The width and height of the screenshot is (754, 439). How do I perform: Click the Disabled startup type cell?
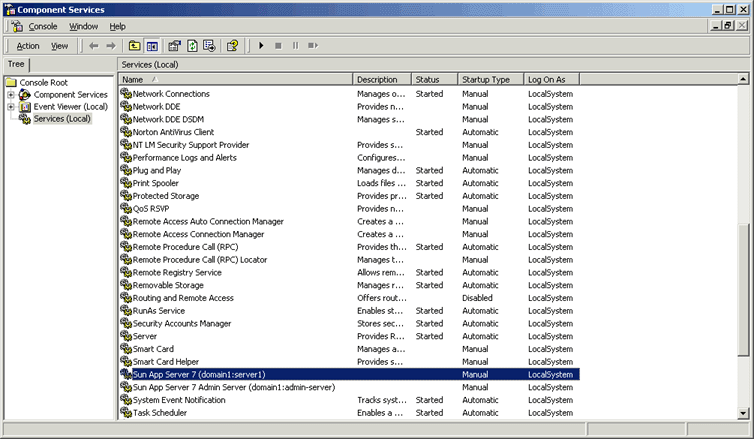pyautogui.click(x=478, y=298)
